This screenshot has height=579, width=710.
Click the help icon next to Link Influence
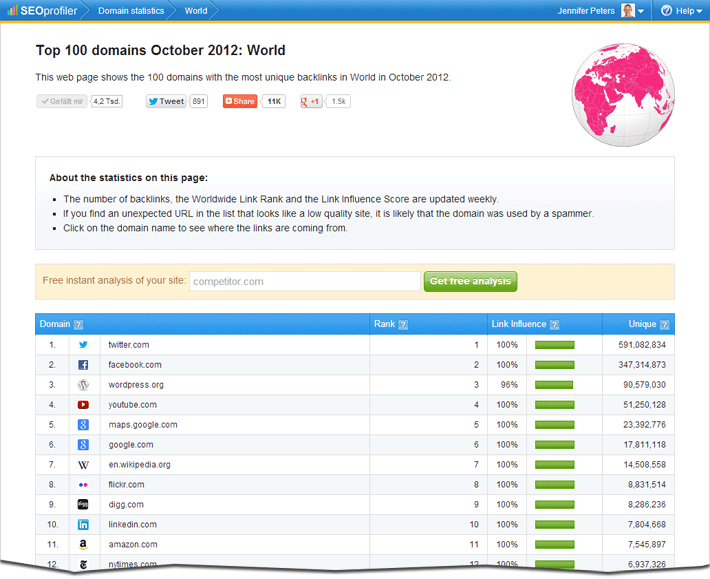click(x=554, y=325)
